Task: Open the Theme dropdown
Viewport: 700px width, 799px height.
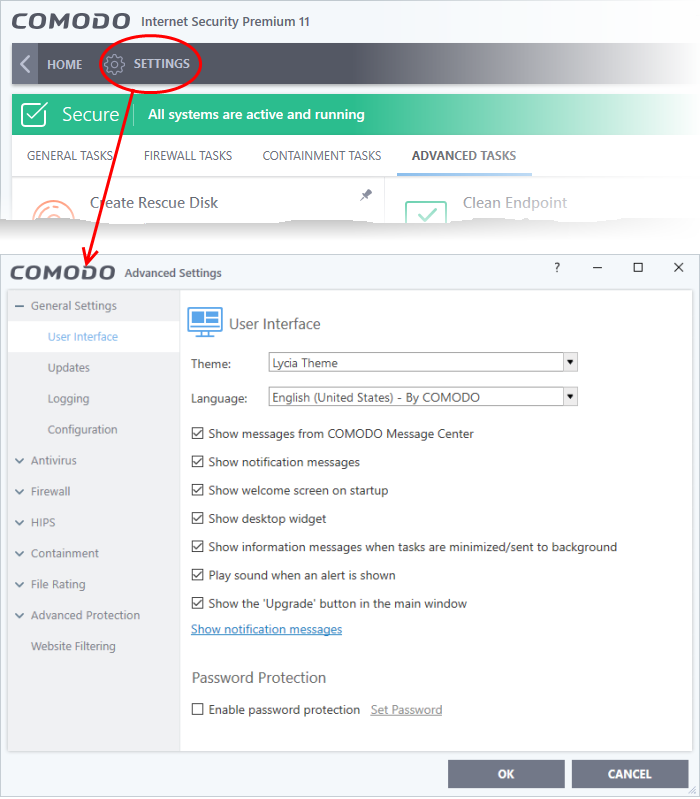Action: point(571,362)
